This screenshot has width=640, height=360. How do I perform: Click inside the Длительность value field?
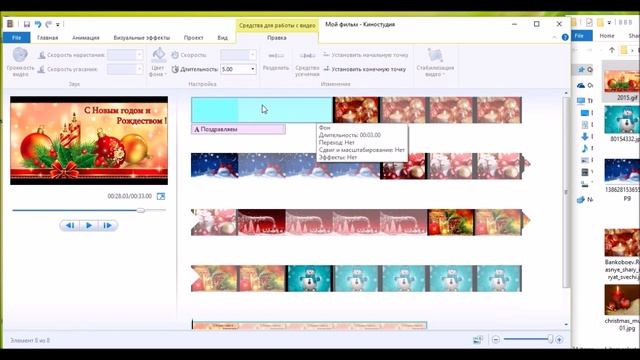(234, 69)
